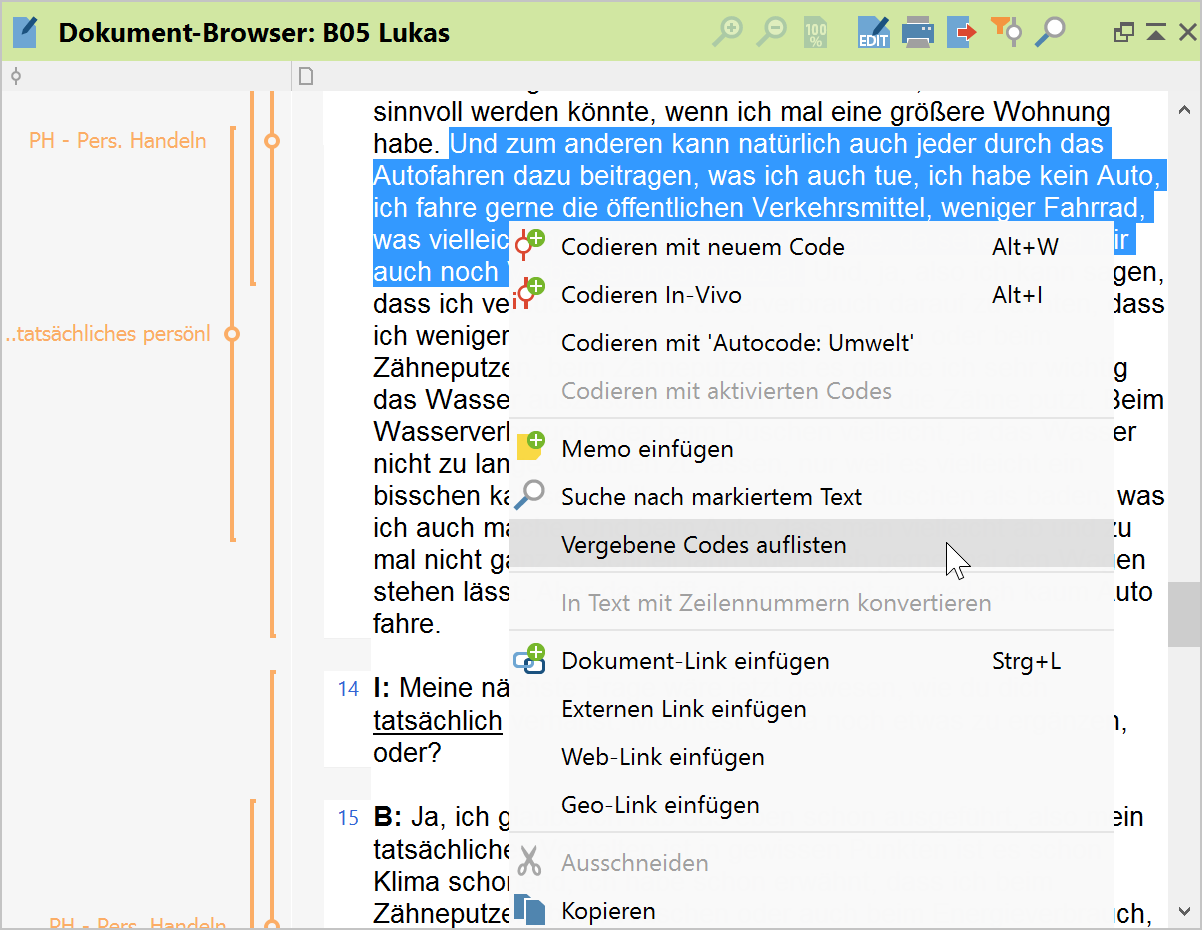Click the '..tatsächliches persönl' code label
The image size is (1202, 930).
tap(108, 334)
